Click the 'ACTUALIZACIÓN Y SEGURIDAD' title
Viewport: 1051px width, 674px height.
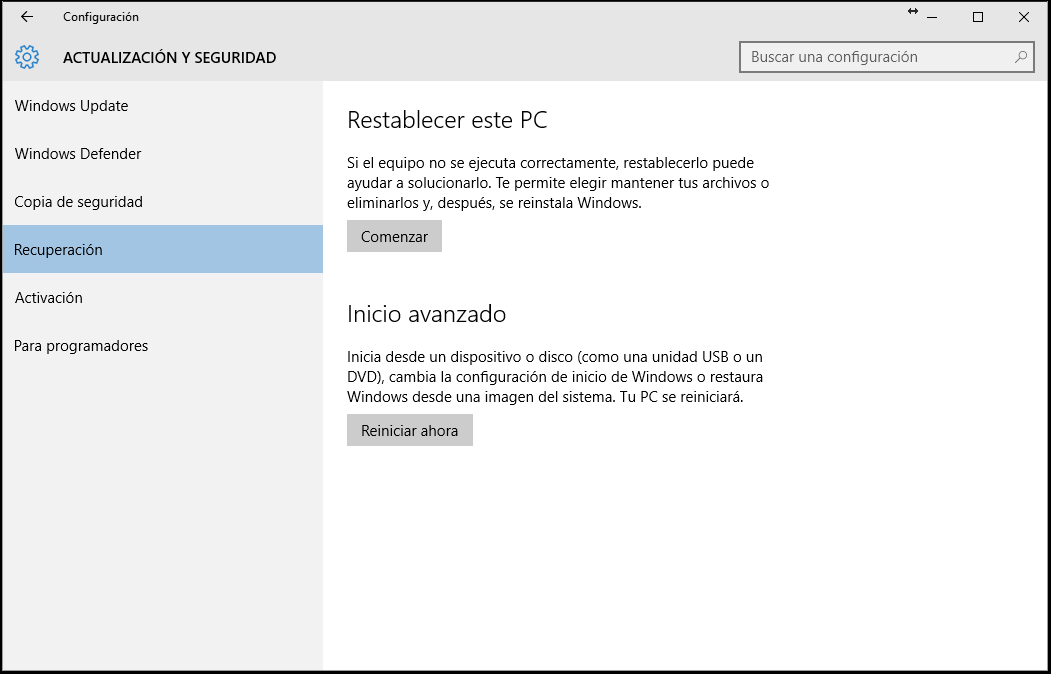pos(170,58)
